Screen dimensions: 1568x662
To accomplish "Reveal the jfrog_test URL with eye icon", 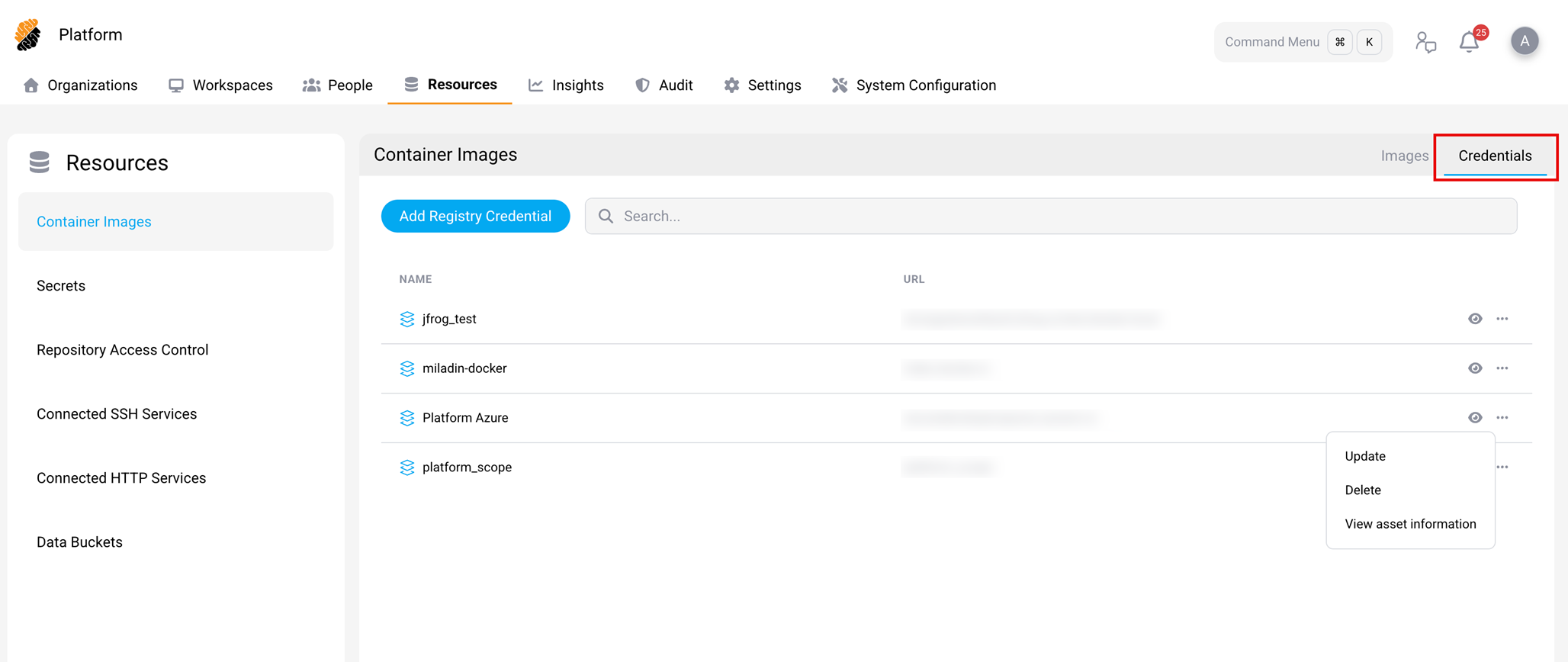I will 1475,319.
